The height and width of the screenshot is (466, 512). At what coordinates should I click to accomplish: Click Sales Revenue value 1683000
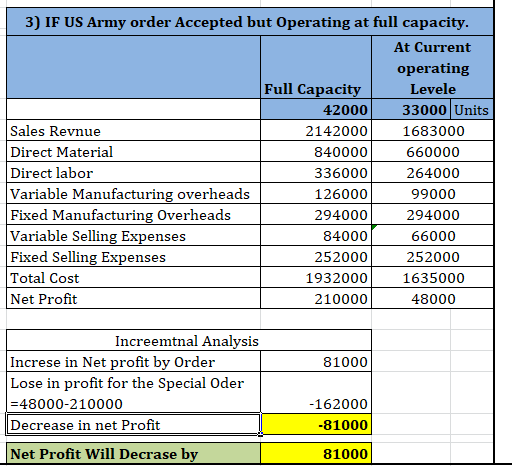pyautogui.click(x=432, y=130)
